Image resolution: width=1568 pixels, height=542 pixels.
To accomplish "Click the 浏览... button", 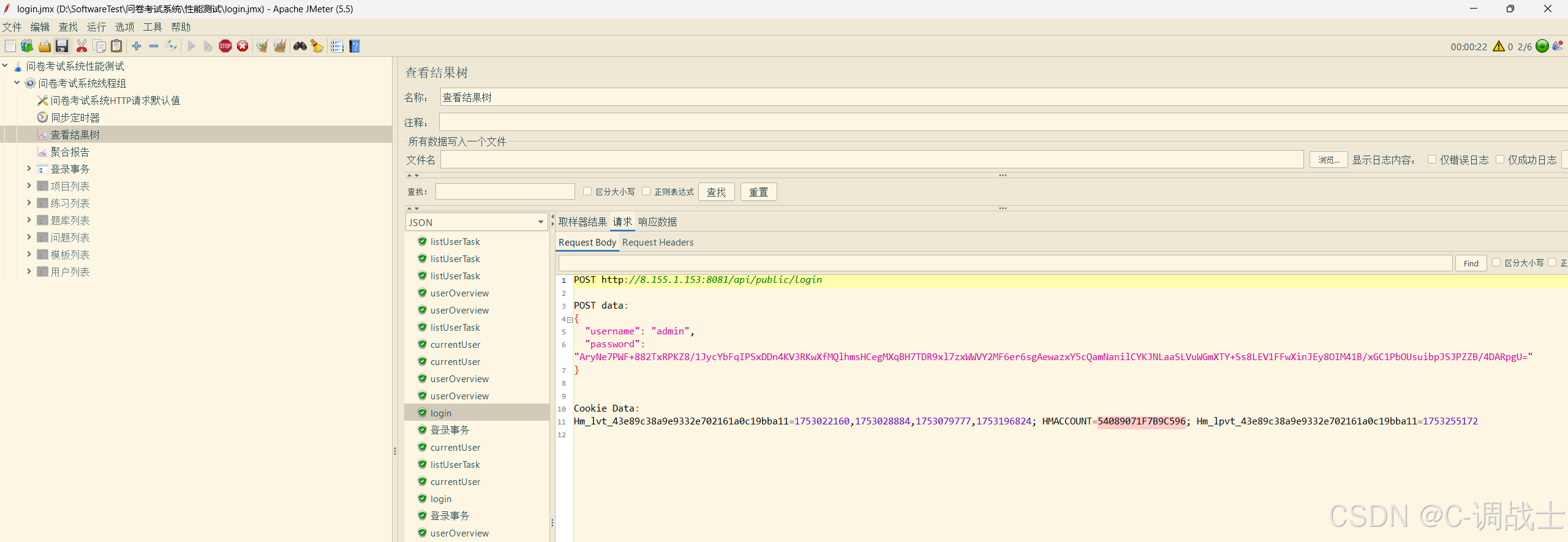I will [x=1329, y=160].
